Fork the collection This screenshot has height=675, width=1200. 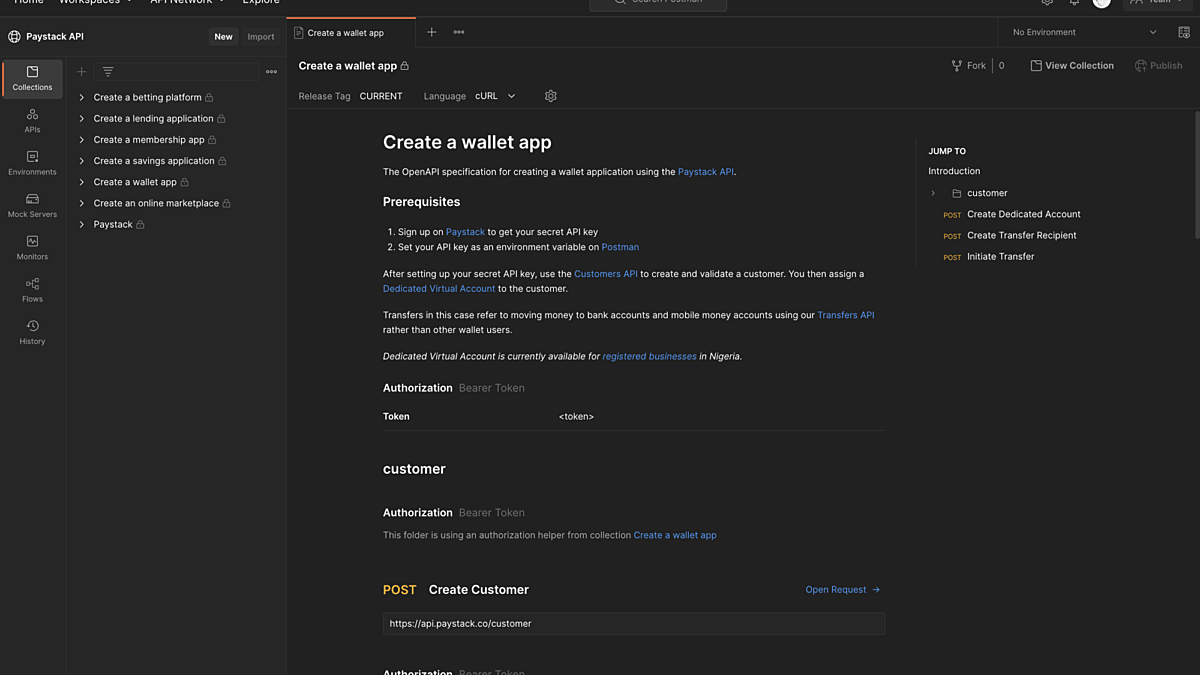tap(968, 66)
